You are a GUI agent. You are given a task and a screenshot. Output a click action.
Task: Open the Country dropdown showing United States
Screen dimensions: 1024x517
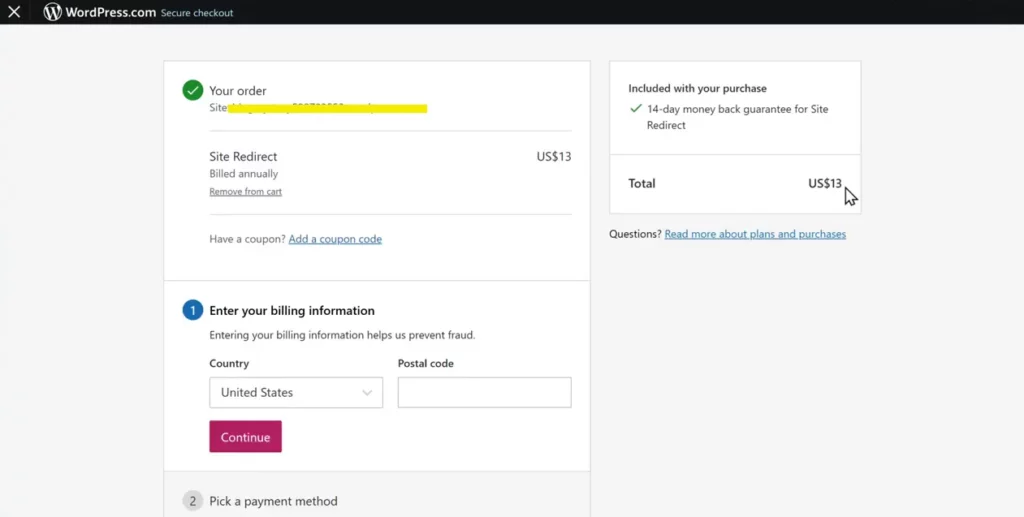click(x=296, y=392)
